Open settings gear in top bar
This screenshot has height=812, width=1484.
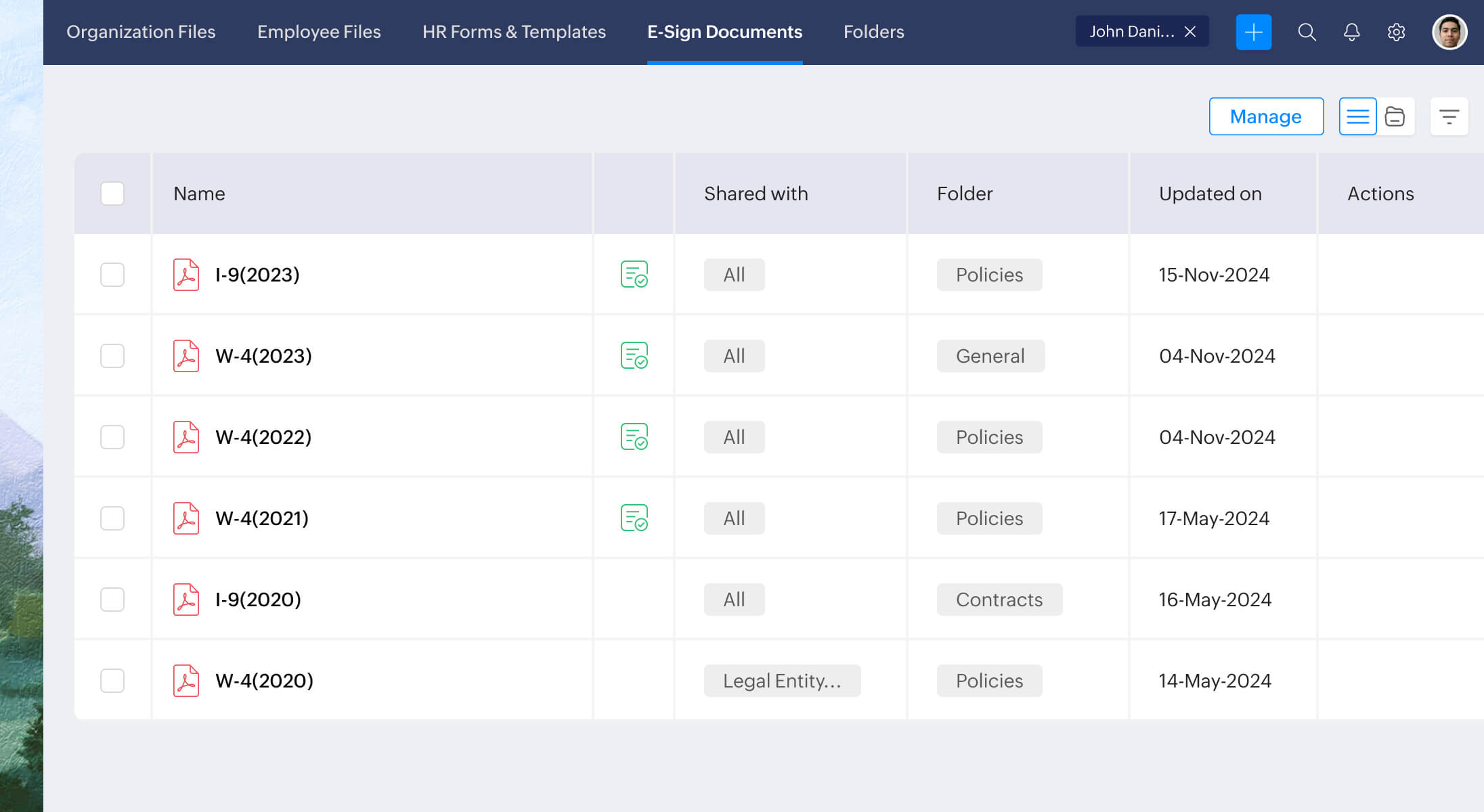coord(1396,32)
